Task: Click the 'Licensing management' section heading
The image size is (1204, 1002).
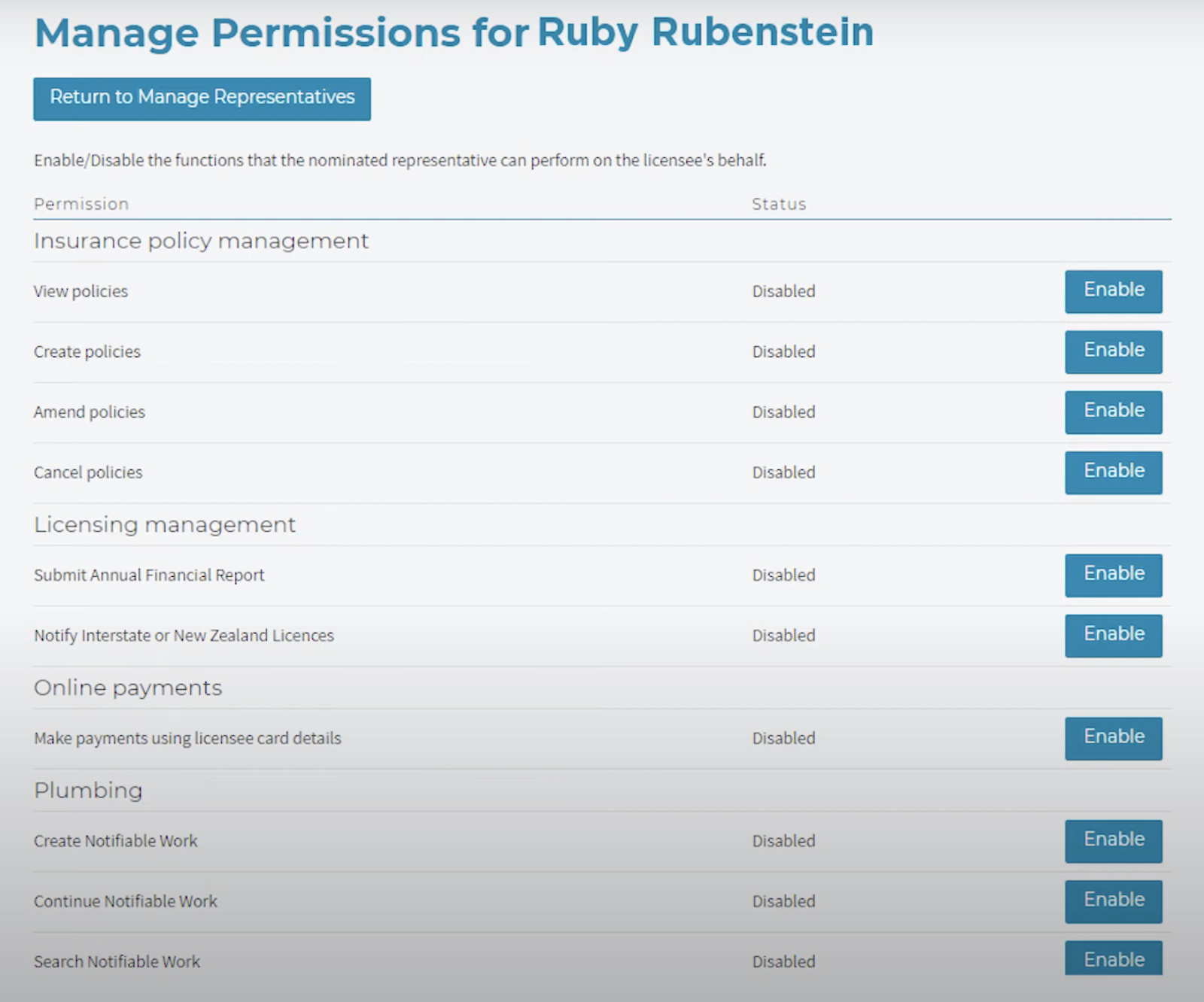Action: pyautogui.click(x=165, y=524)
